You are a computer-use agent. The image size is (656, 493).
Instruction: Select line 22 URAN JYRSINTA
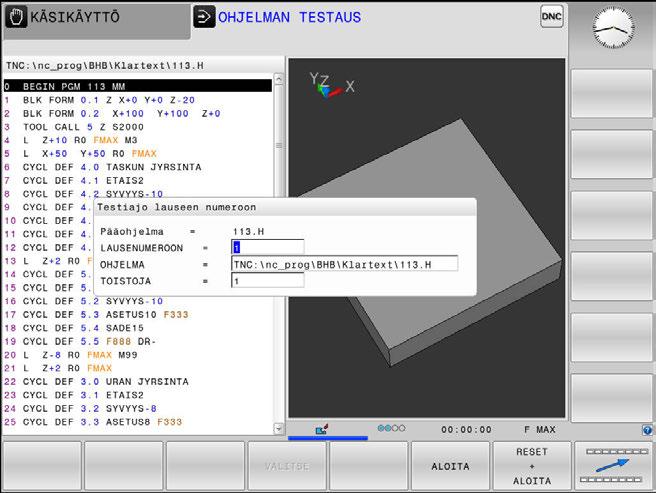(x=138, y=381)
